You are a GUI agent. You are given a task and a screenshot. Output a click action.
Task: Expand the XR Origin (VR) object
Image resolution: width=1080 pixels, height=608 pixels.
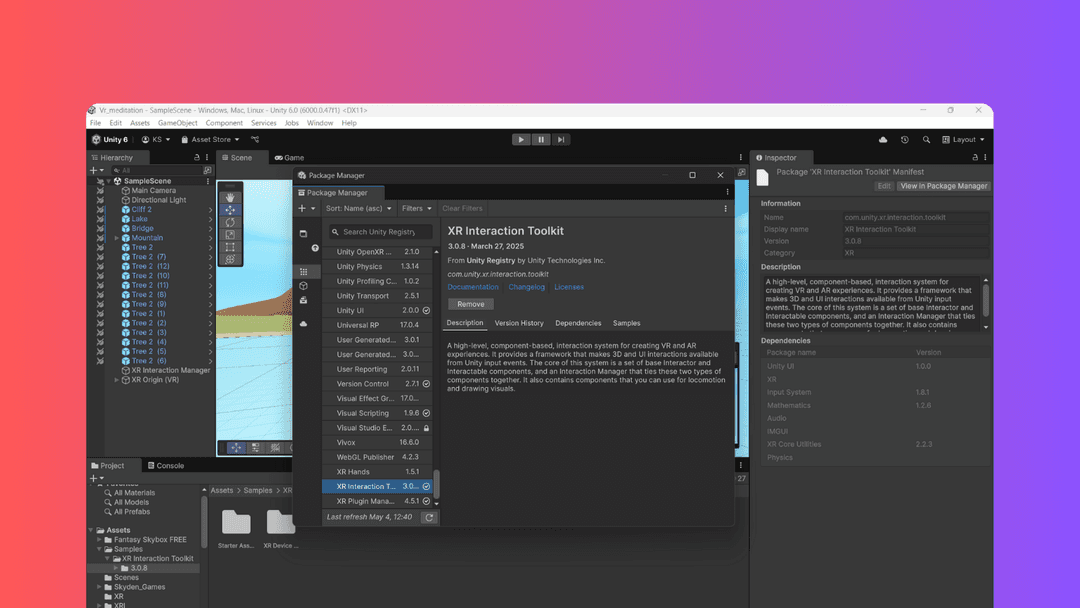pos(116,380)
